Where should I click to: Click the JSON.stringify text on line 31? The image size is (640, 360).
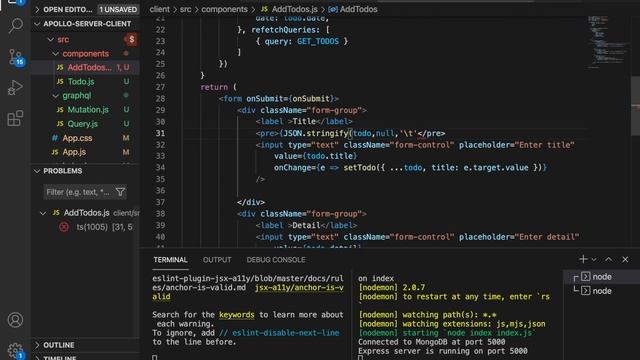point(315,133)
